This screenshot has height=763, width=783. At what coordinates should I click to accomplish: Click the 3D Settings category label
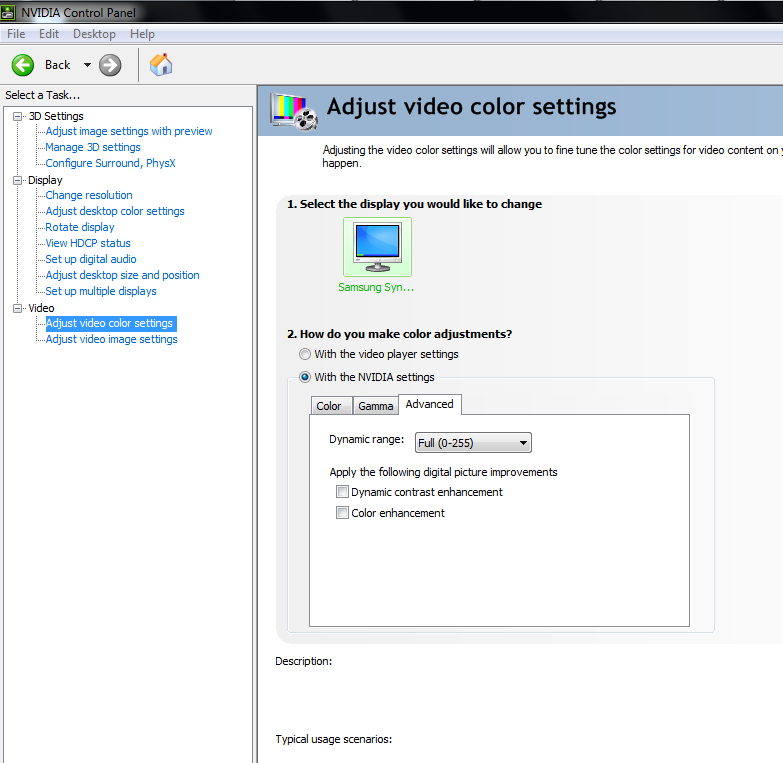pyautogui.click(x=56, y=116)
